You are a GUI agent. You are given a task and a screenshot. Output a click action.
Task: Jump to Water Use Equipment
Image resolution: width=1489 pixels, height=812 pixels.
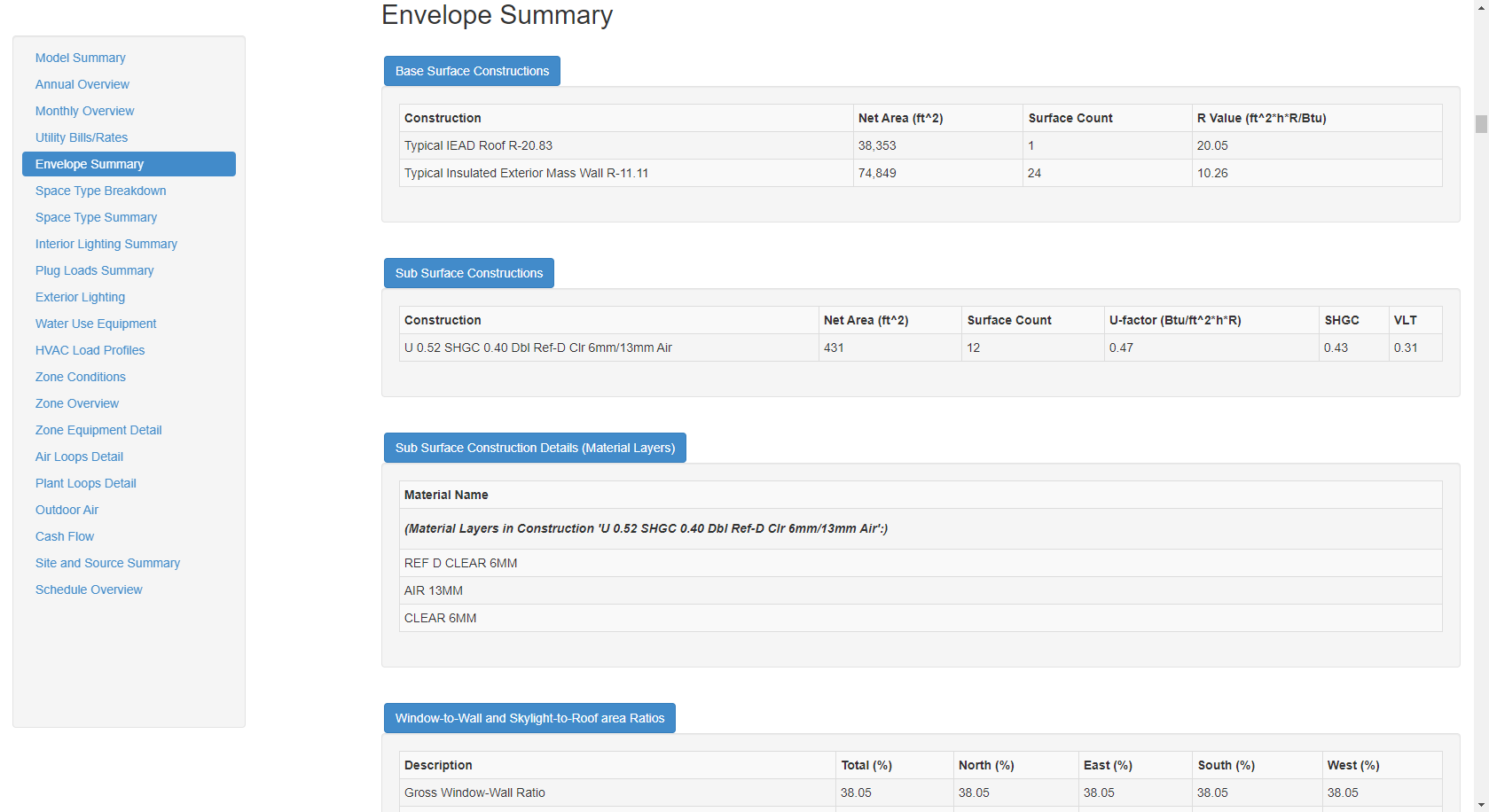(96, 324)
